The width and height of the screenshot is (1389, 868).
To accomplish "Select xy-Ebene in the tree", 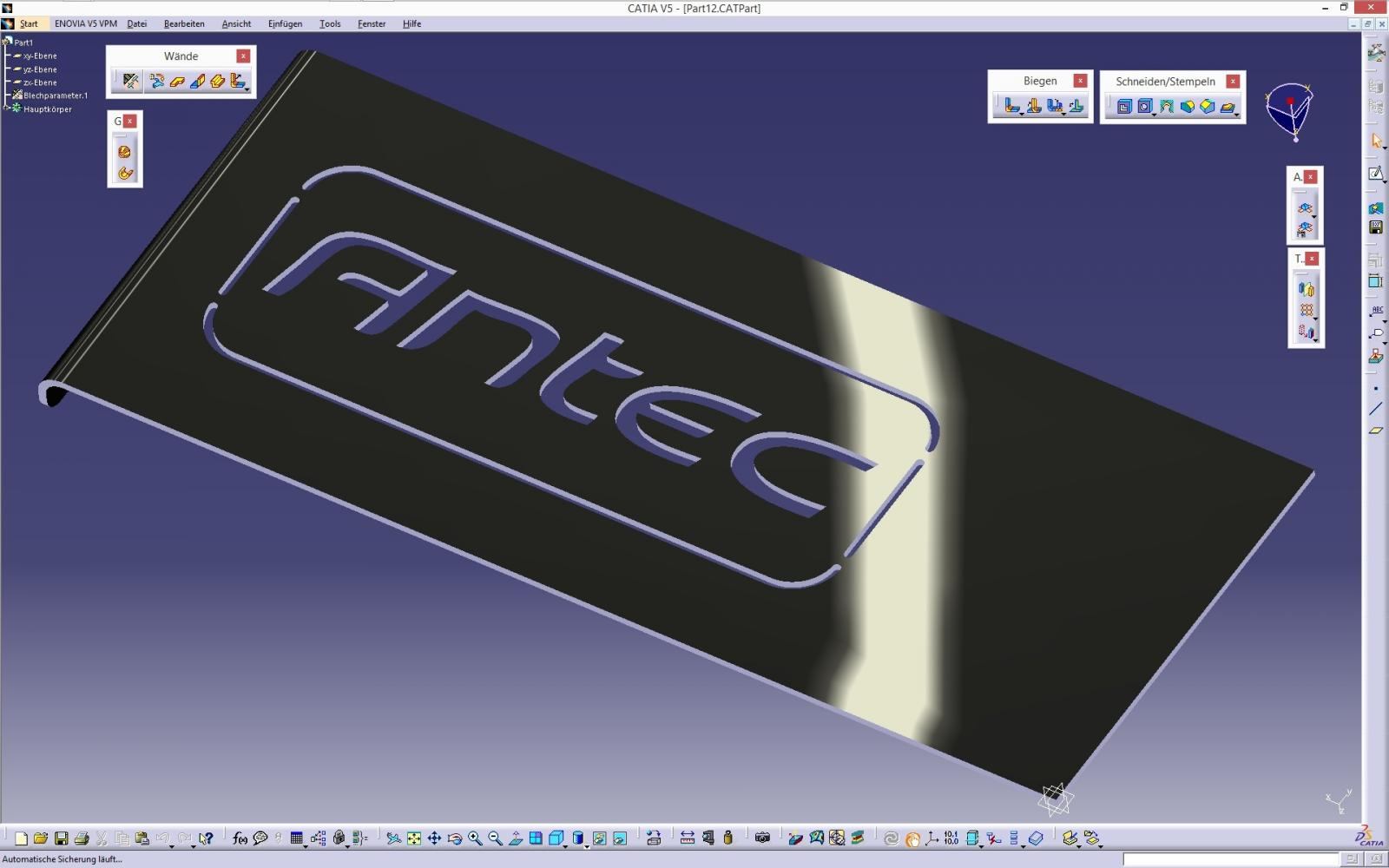I will 40,56.
